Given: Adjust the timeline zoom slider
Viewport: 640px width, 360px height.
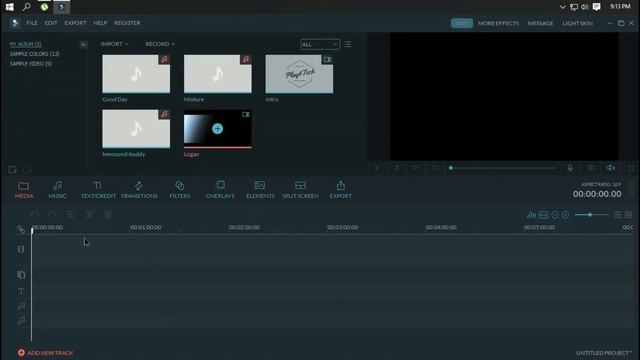Looking at the screenshot, I should pos(591,215).
